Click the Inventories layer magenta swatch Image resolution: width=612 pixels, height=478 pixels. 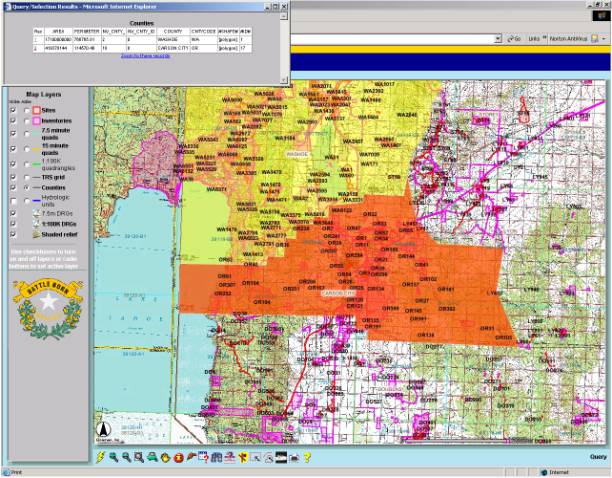pyautogui.click(x=34, y=121)
